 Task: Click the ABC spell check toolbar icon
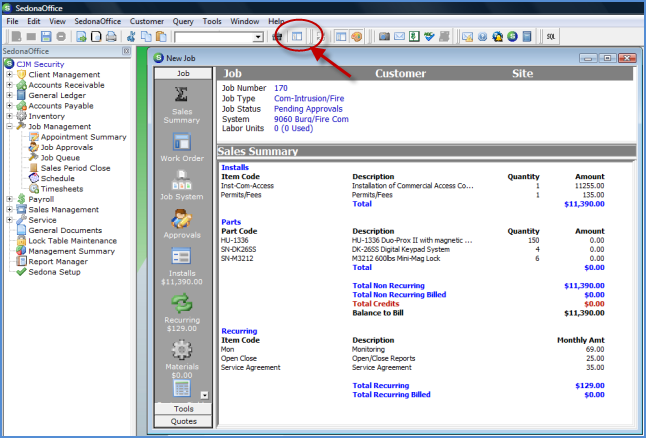pos(429,37)
